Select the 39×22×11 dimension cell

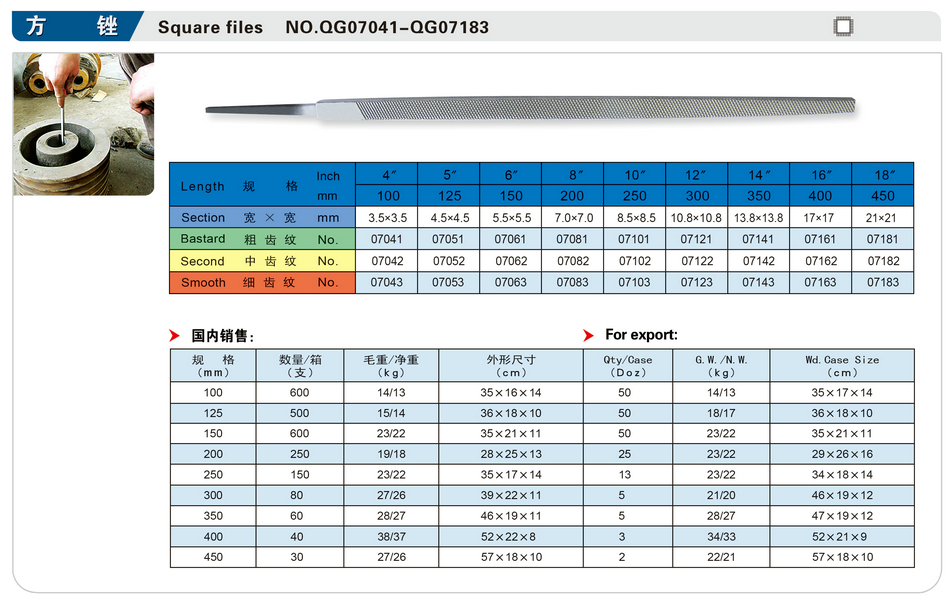(511, 496)
